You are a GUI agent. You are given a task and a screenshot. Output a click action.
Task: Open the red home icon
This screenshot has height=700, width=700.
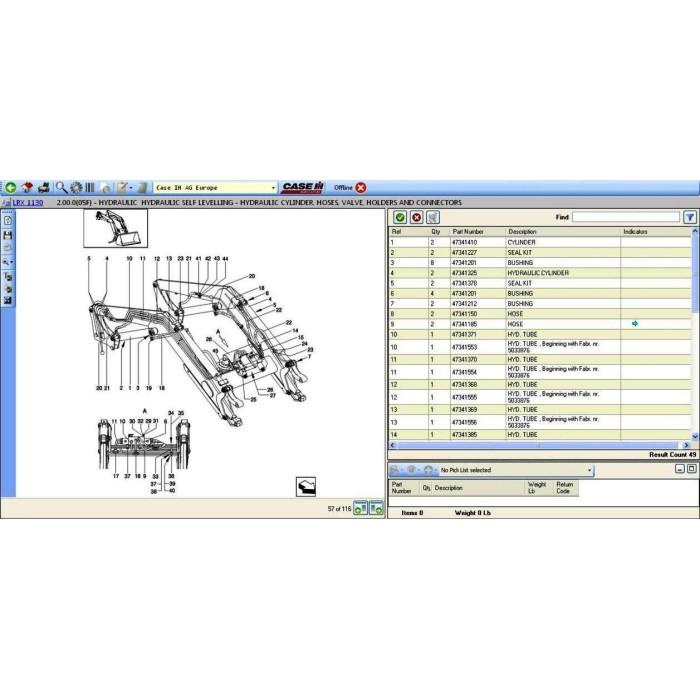pyautogui.click(x=27, y=188)
